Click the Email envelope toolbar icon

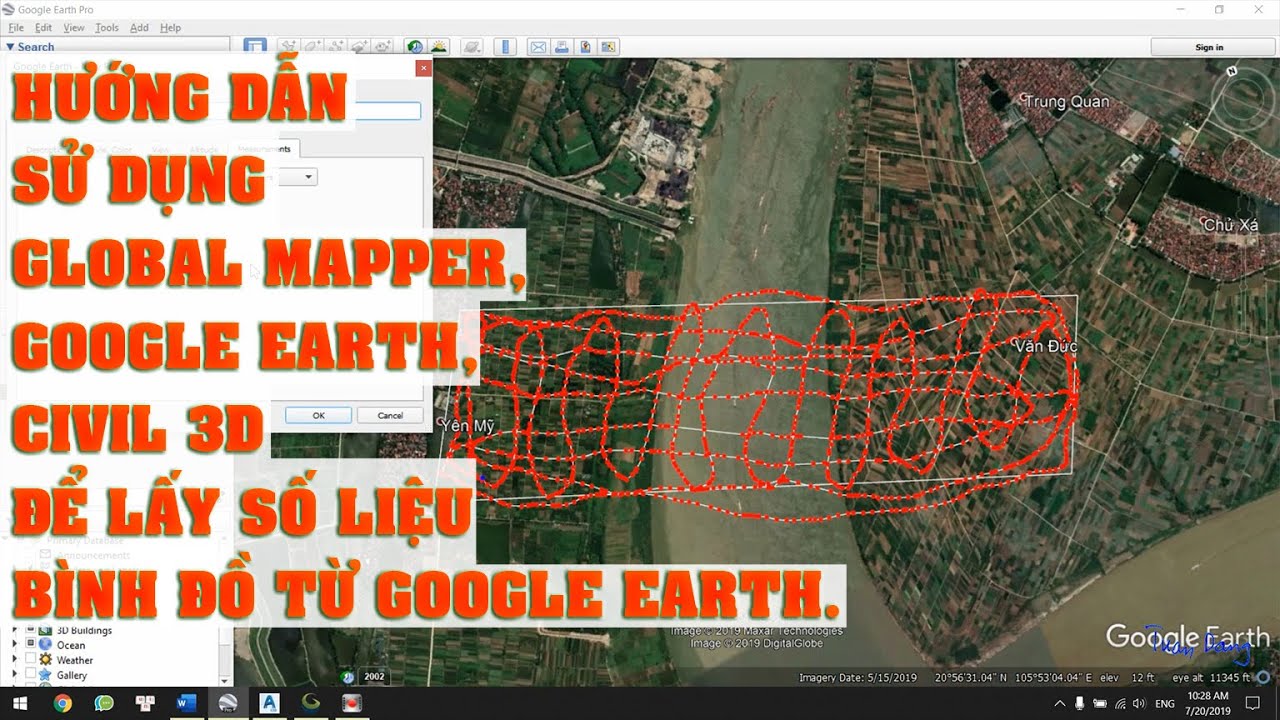tap(538, 47)
